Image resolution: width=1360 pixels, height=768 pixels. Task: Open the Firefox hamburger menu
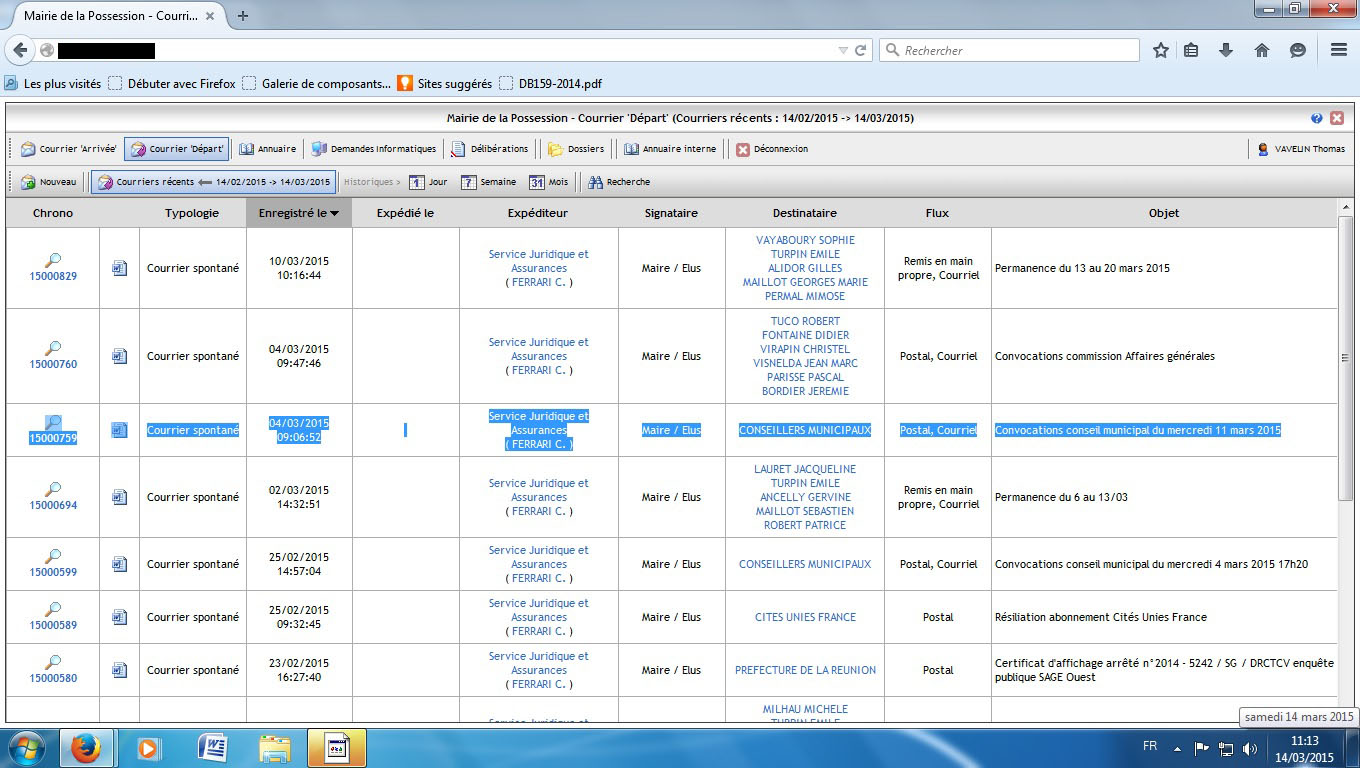(1339, 50)
